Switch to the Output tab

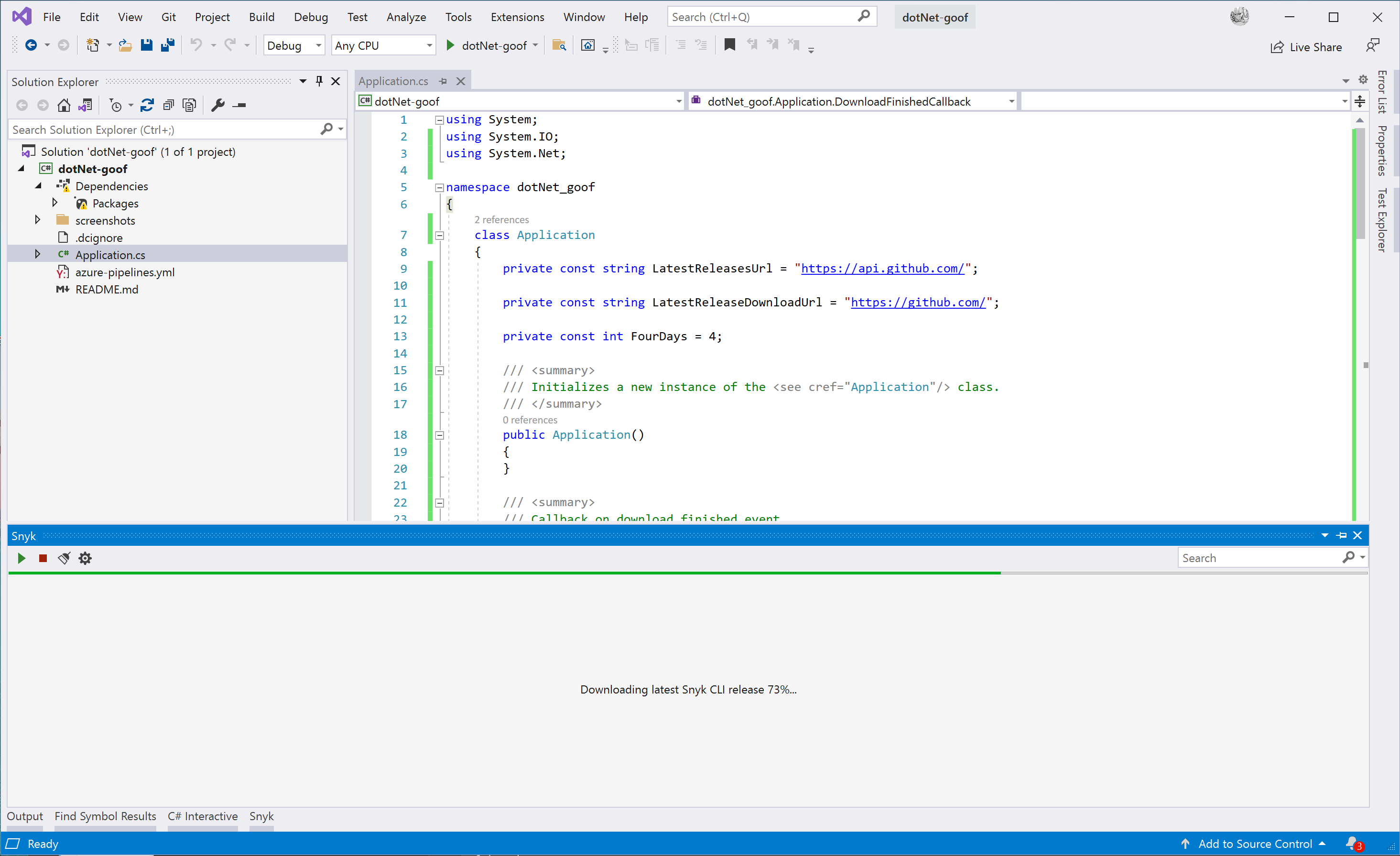pos(25,816)
